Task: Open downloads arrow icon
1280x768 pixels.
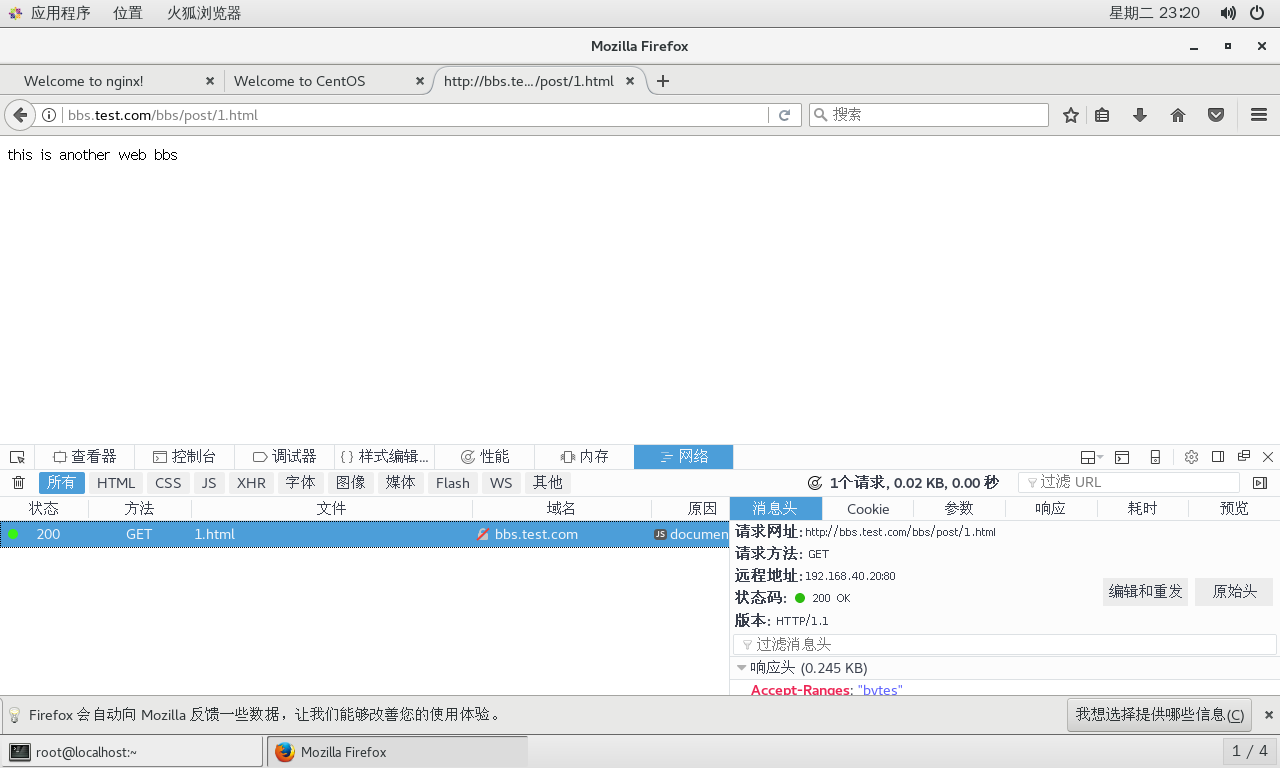Action: (x=1140, y=115)
